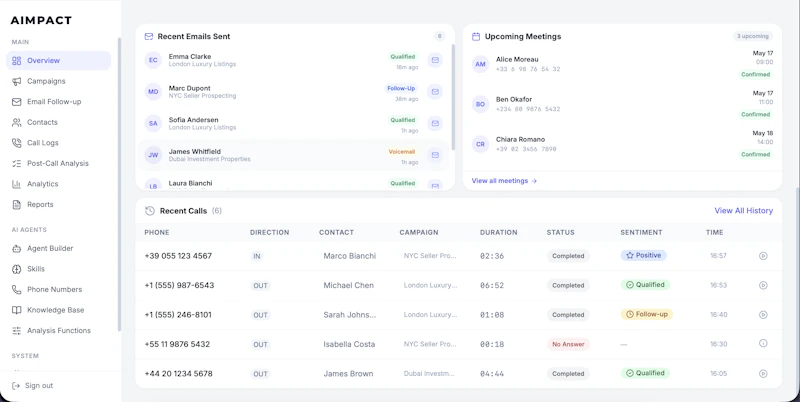
Task: Click the Recent Emails Sent envelope icon
Action: pyautogui.click(x=149, y=37)
